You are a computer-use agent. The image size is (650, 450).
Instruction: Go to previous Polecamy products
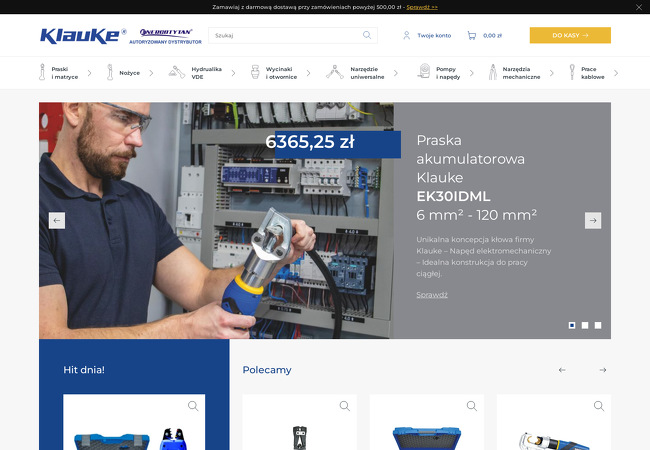pyautogui.click(x=562, y=370)
